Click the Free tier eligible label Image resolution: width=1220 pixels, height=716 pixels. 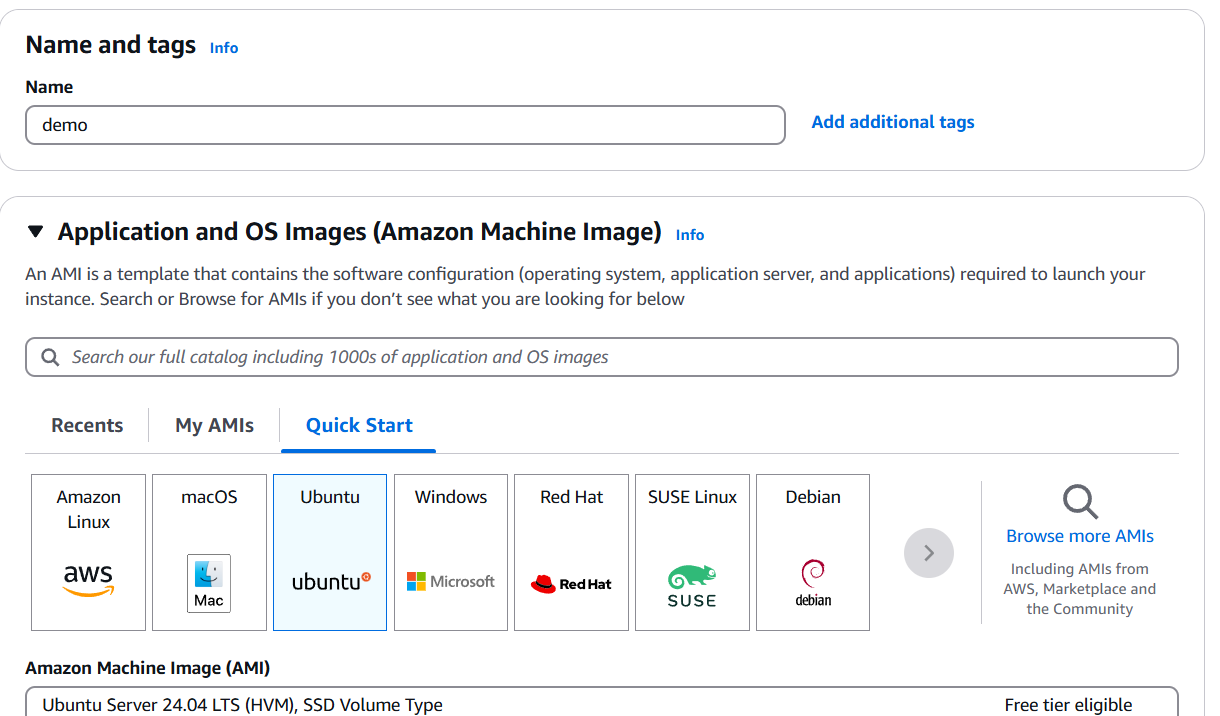pyautogui.click(x=1068, y=705)
